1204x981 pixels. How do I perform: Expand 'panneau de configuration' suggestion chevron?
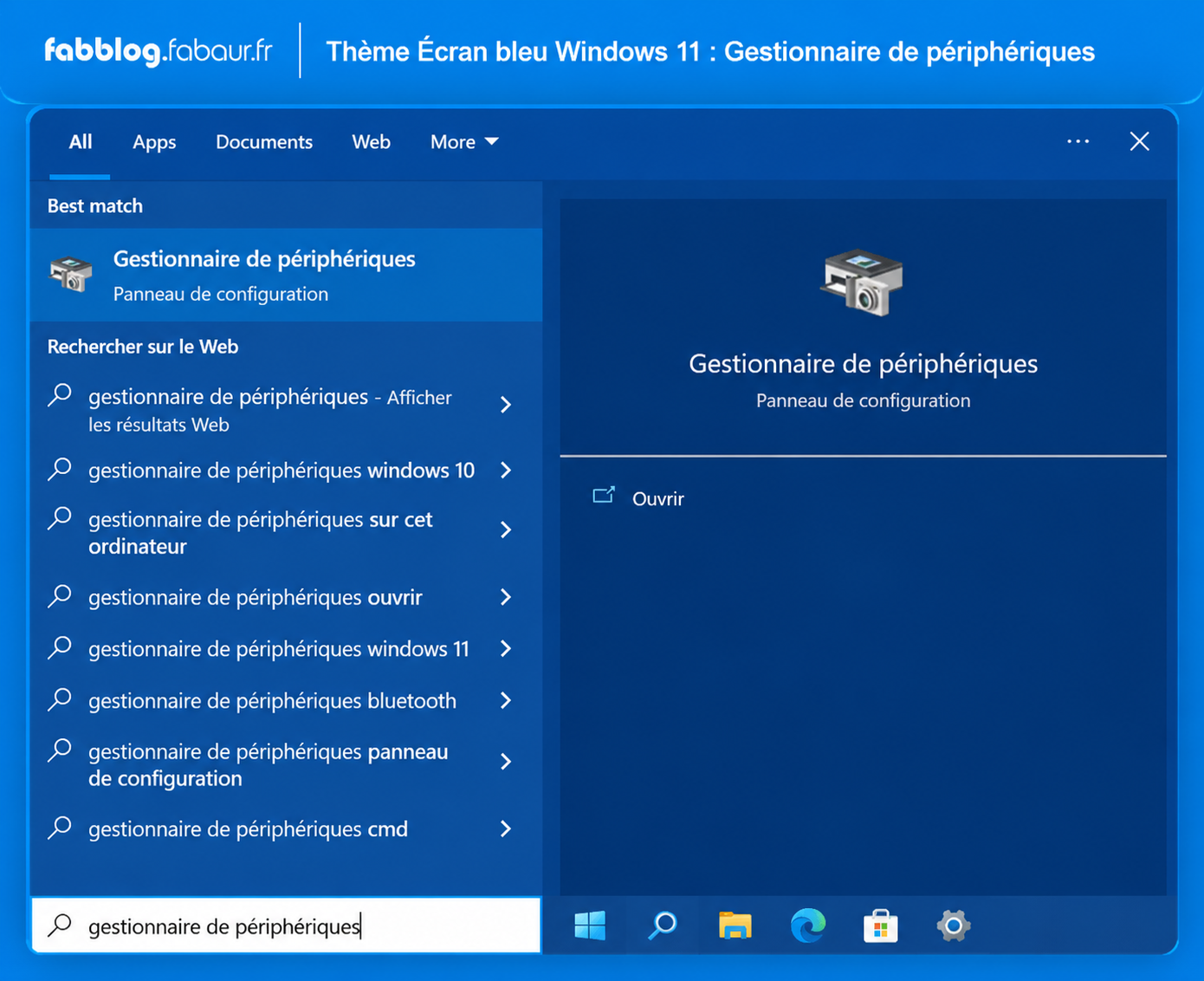[506, 762]
